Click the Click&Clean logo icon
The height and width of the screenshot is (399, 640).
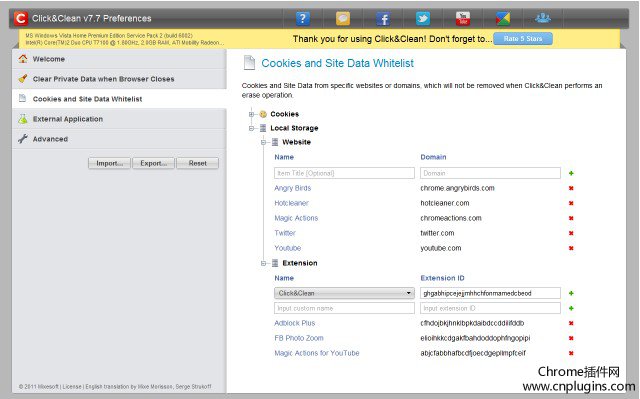(x=21, y=18)
